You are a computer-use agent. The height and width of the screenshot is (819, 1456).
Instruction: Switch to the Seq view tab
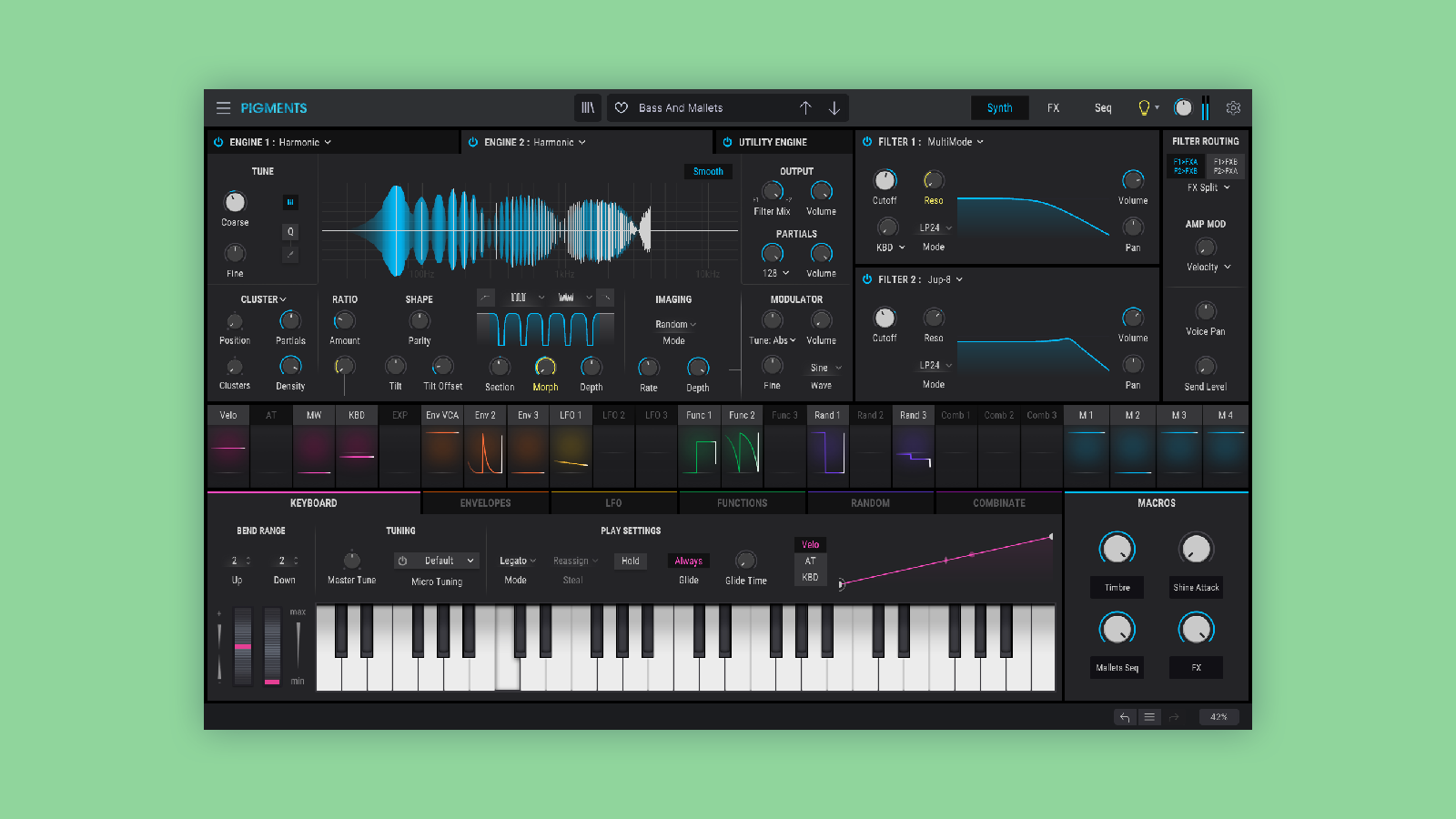(1103, 107)
